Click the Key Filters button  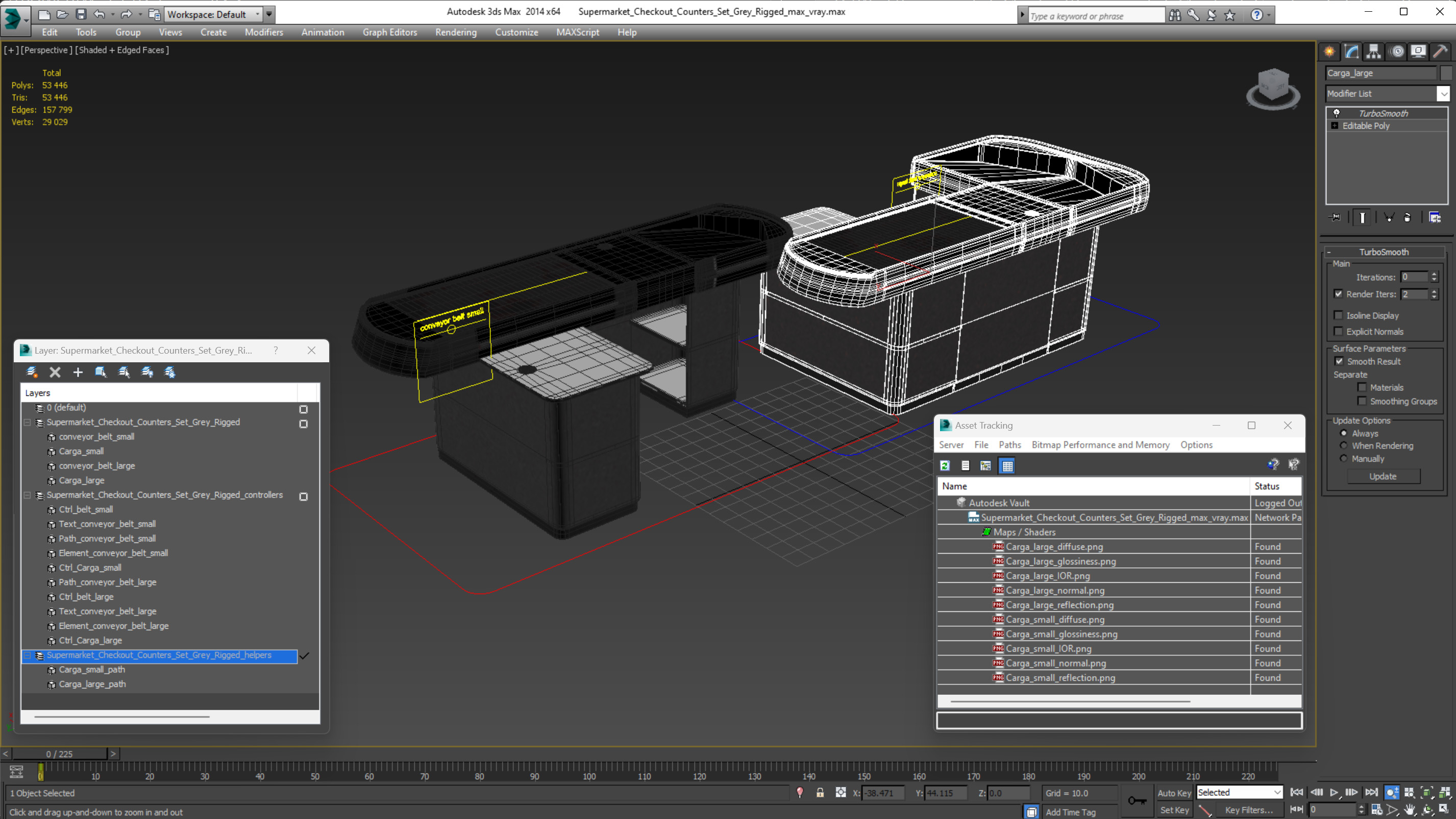[x=1249, y=810]
